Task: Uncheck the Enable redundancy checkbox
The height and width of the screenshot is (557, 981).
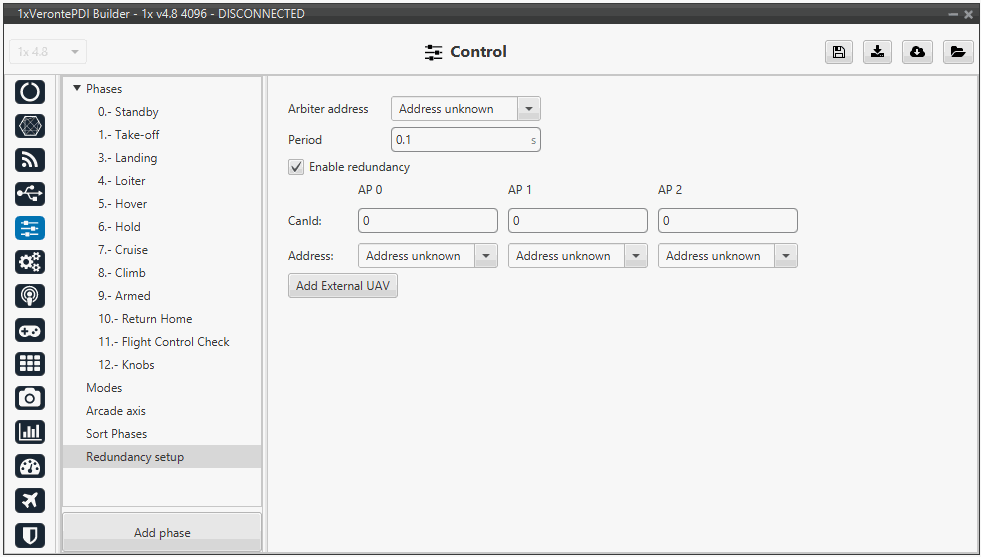Action: [x=296, y=167]
